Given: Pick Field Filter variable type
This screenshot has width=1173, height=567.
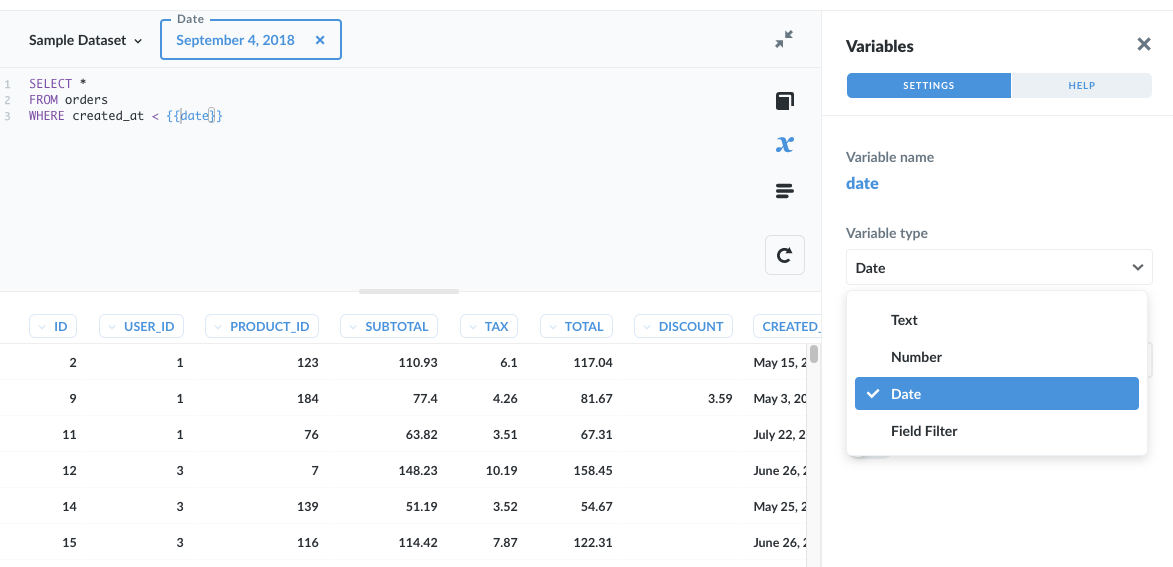Looking at the screenshot, I should point(924,431).
